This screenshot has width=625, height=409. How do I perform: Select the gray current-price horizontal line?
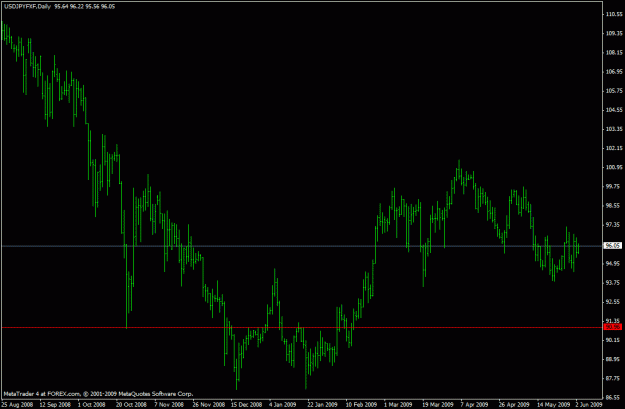[301, 246]
